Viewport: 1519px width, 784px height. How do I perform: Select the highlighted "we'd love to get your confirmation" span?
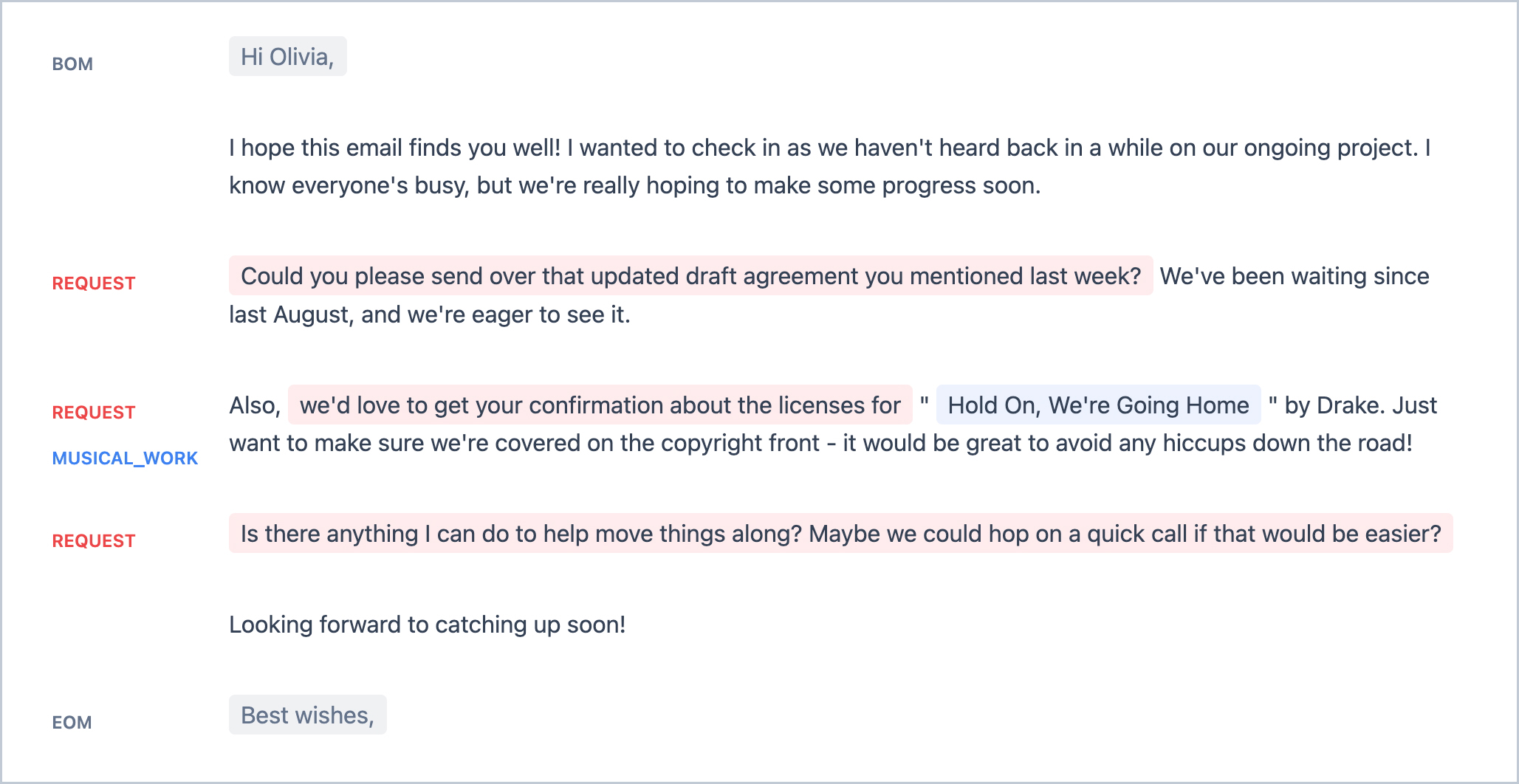click(599, 405)
